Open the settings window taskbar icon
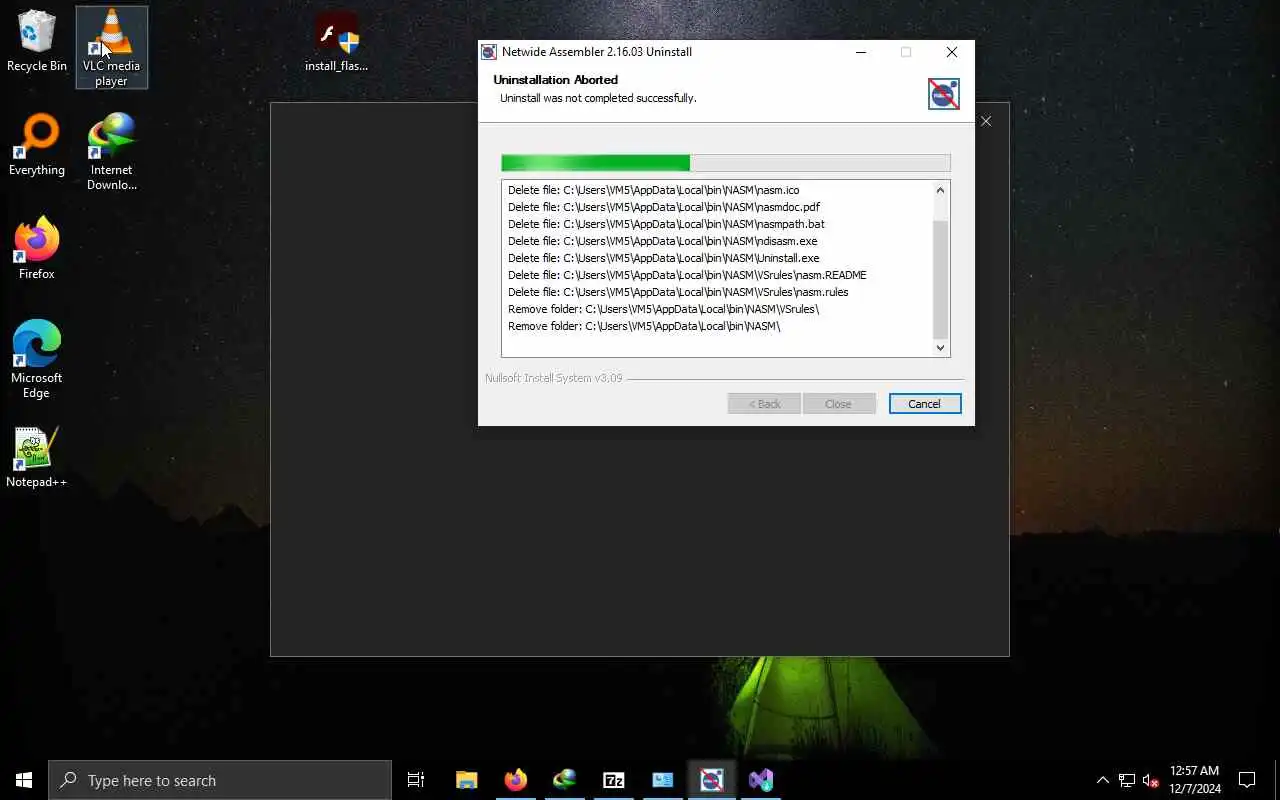 click(x=663, y=780)
